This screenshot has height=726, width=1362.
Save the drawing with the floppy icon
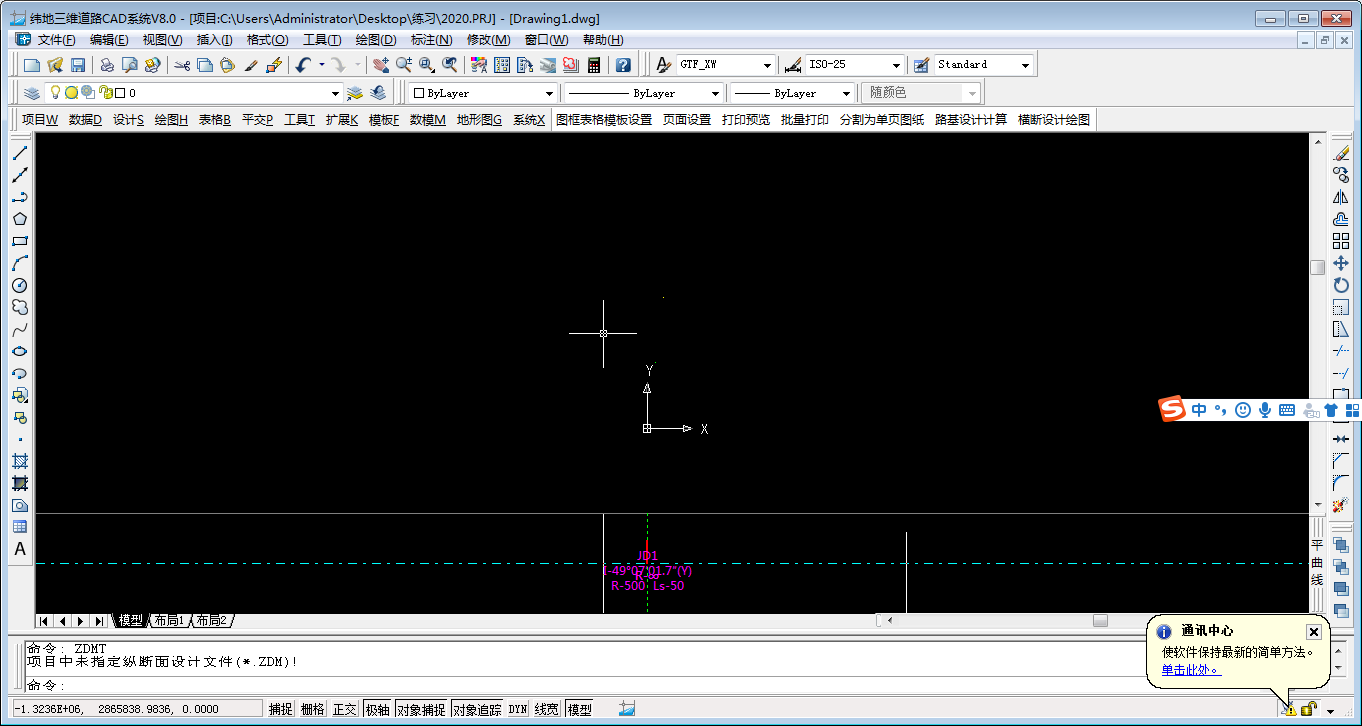[78, 65]
